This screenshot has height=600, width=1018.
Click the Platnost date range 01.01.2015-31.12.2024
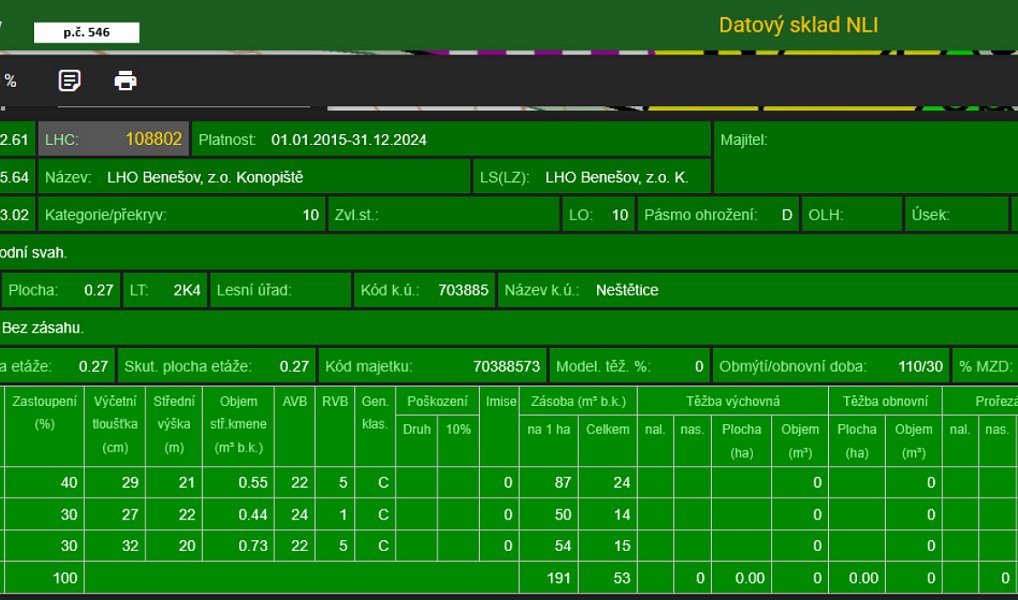click(349, 140)
